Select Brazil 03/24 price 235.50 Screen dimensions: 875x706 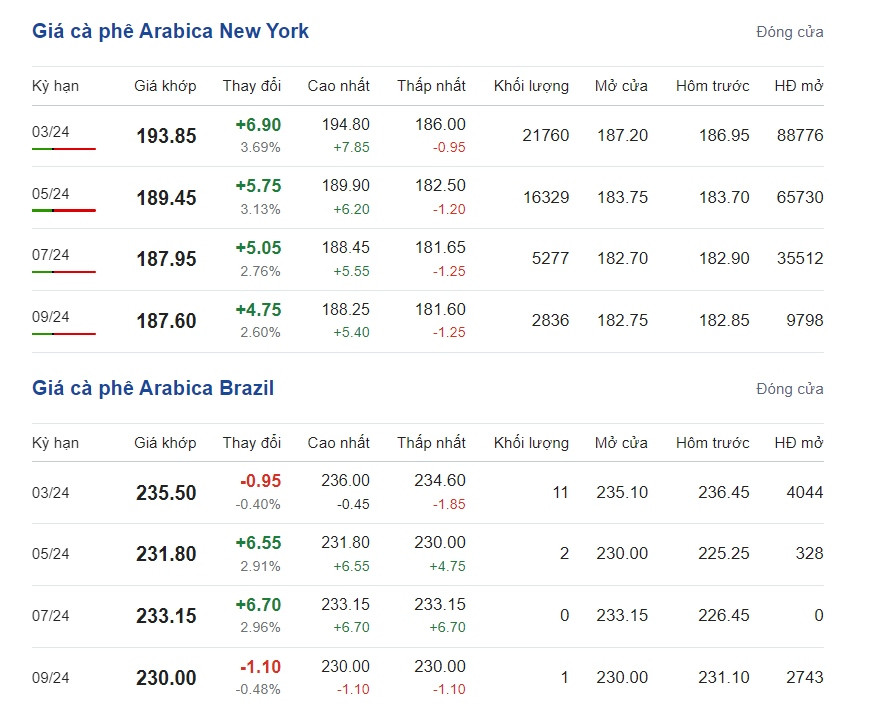tap(166, 493)
